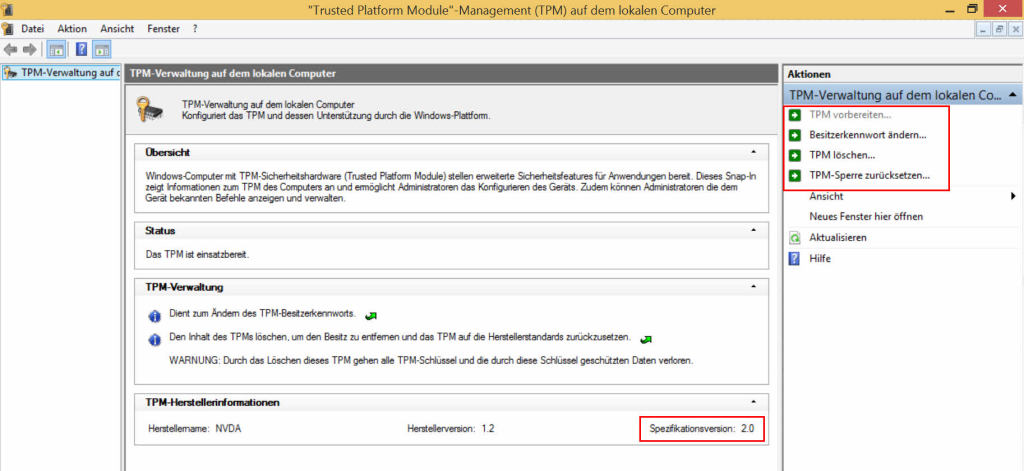The image size is (1024, 471).
Task: Toggle the action pane toolbar icon
Action: 102,49
